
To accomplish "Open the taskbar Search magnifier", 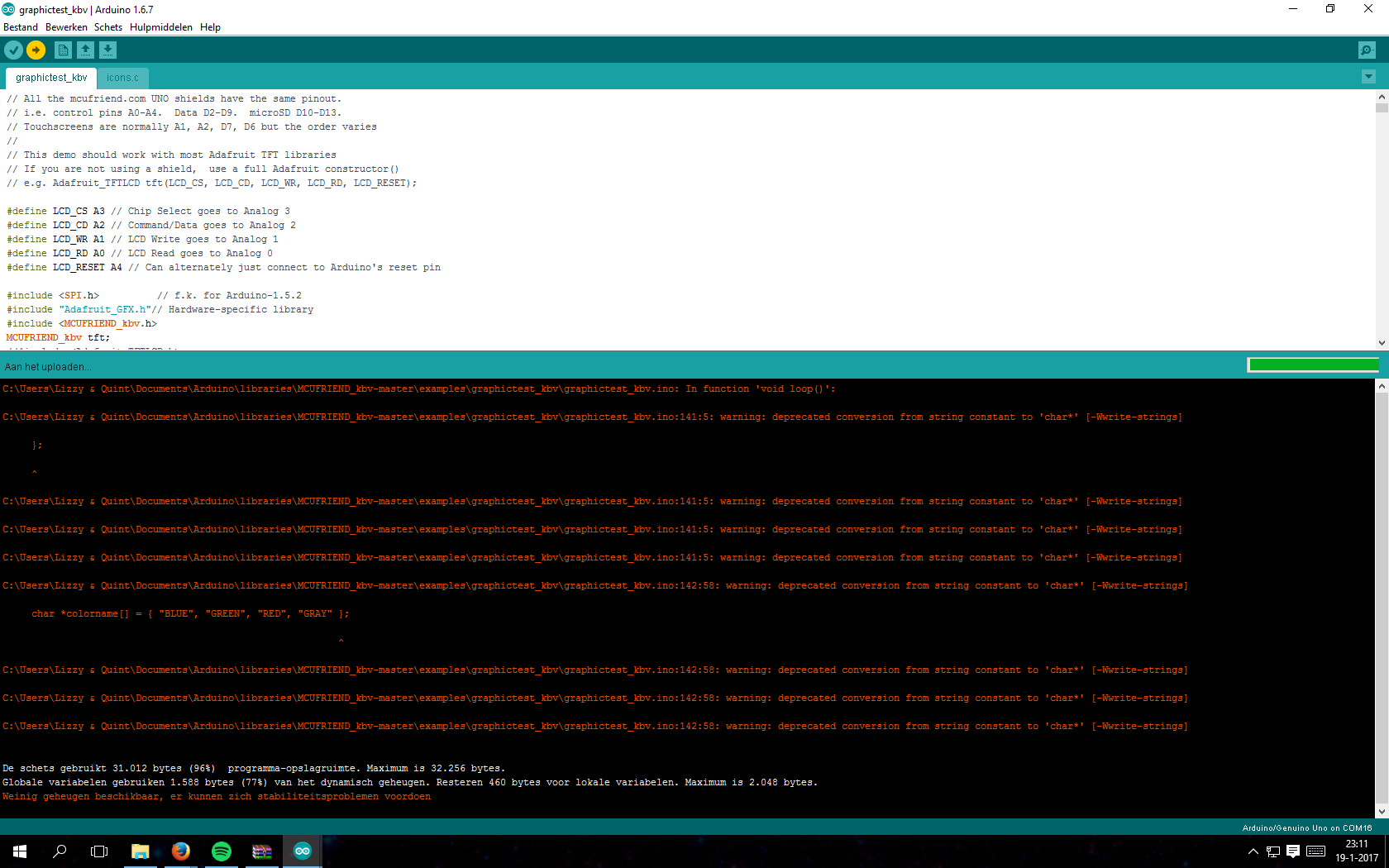I will [60, 851].
